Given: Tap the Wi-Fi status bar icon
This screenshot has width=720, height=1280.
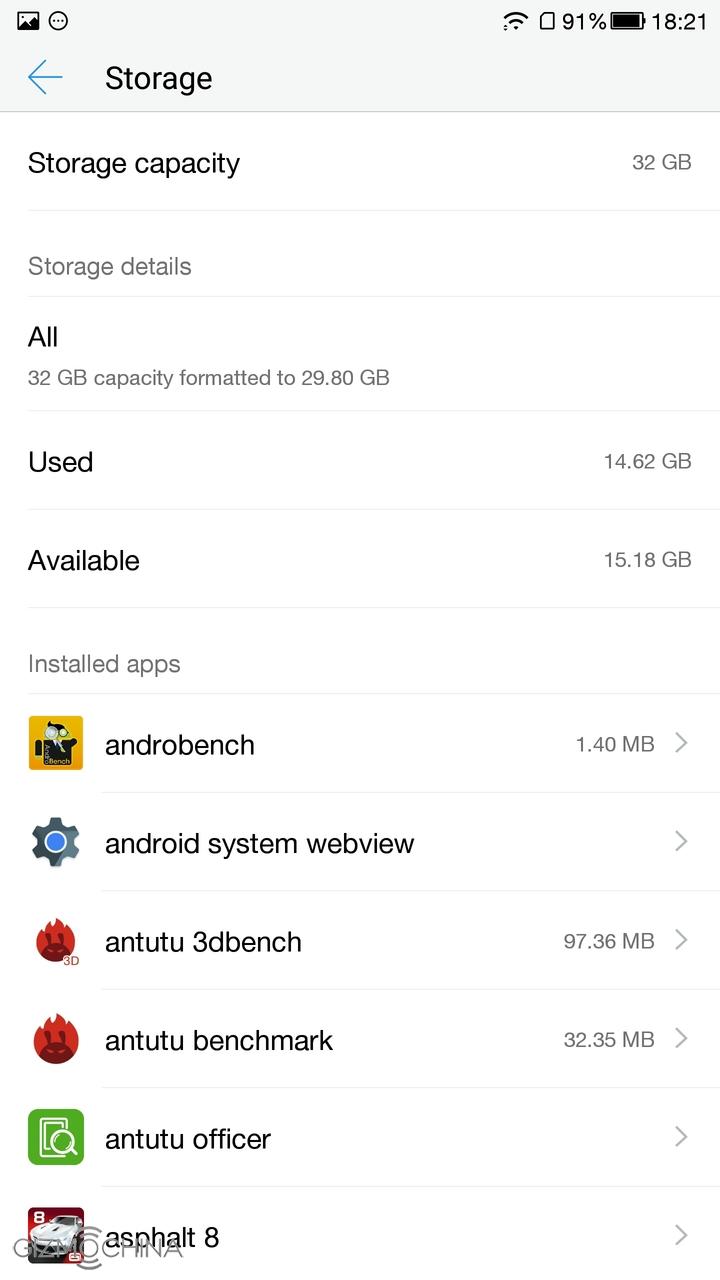Looking at the screenshot, I should point(514,21).
